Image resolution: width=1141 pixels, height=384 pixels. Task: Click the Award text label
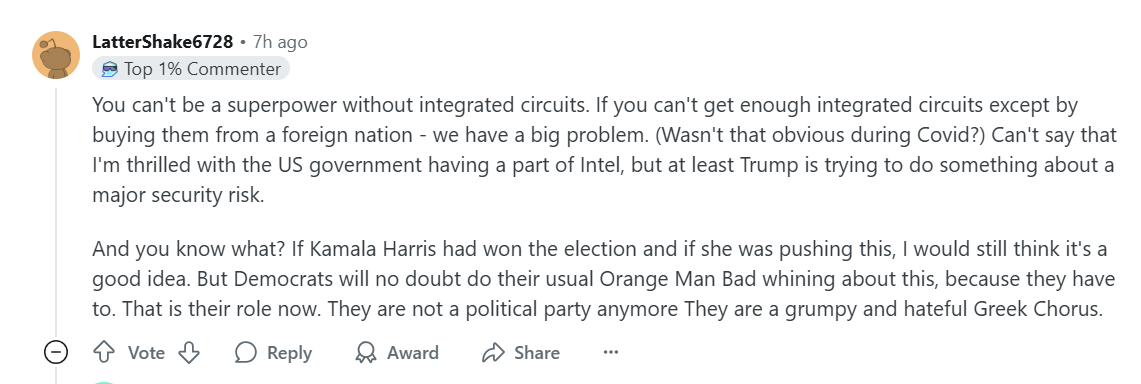click(413, 353)
